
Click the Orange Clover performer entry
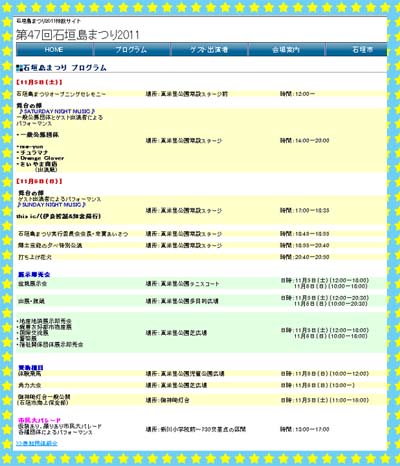tap(41, 158)
